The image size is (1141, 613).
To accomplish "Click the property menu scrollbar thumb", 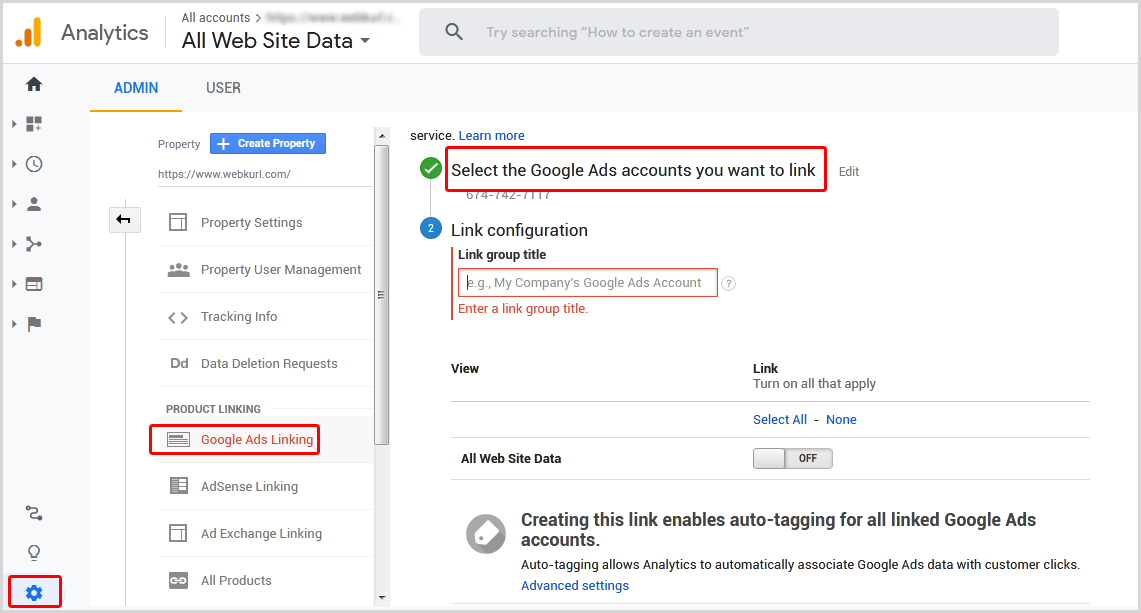I will tap(381, 295).
